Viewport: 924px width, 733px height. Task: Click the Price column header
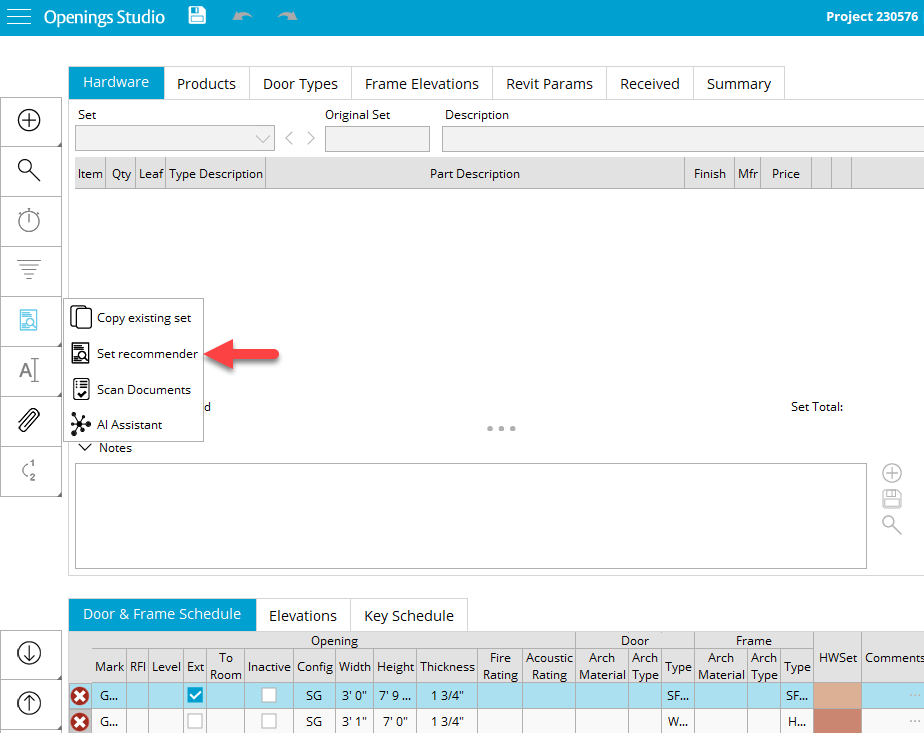tap(786, 174)
